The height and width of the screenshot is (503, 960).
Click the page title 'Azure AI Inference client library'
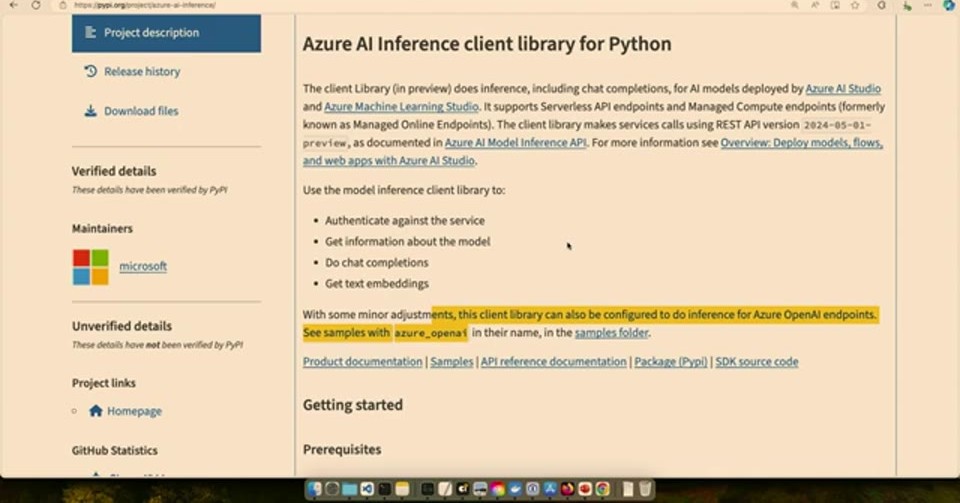[x=487, y=44]
